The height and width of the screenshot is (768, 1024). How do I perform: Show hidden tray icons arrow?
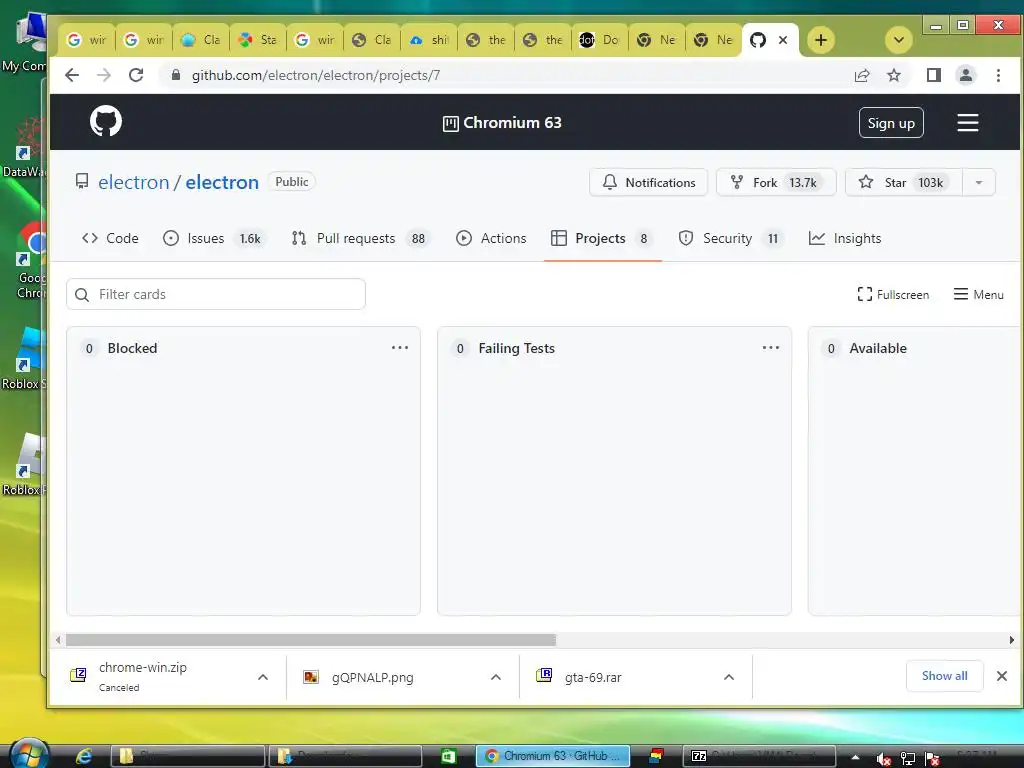point(856,758)
